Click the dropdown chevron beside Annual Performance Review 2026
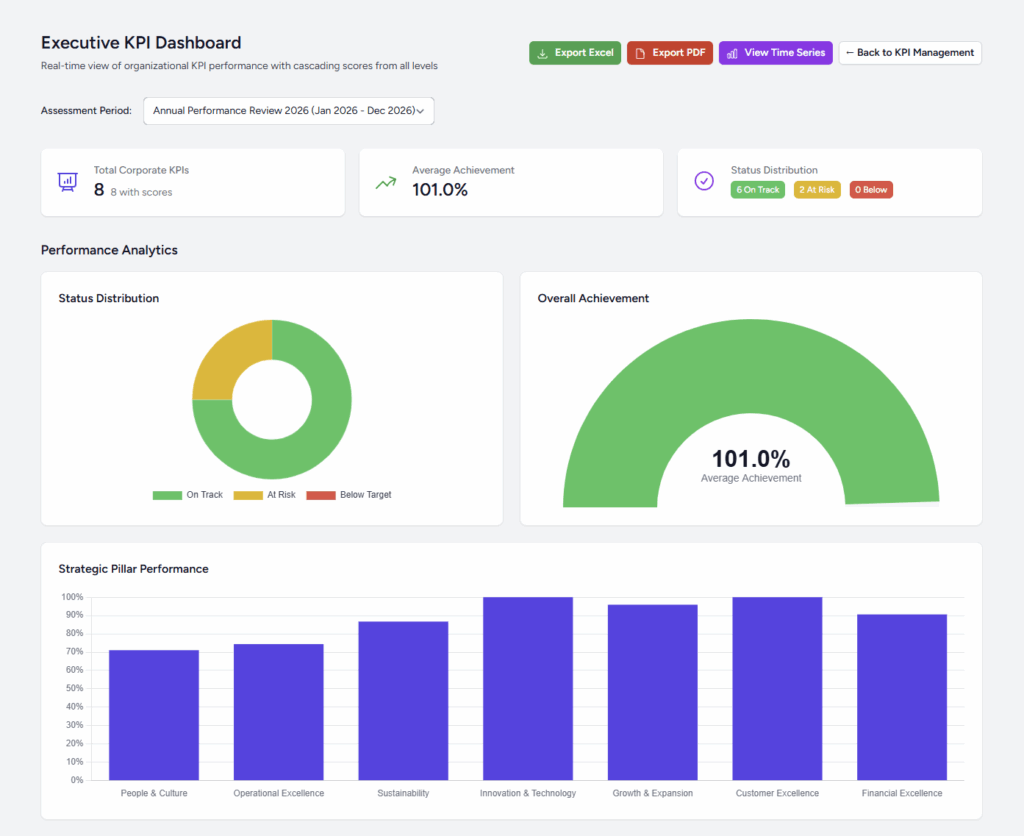This screenshot has width=1024, height=836. pyautogui.click(x=420, y=111)
